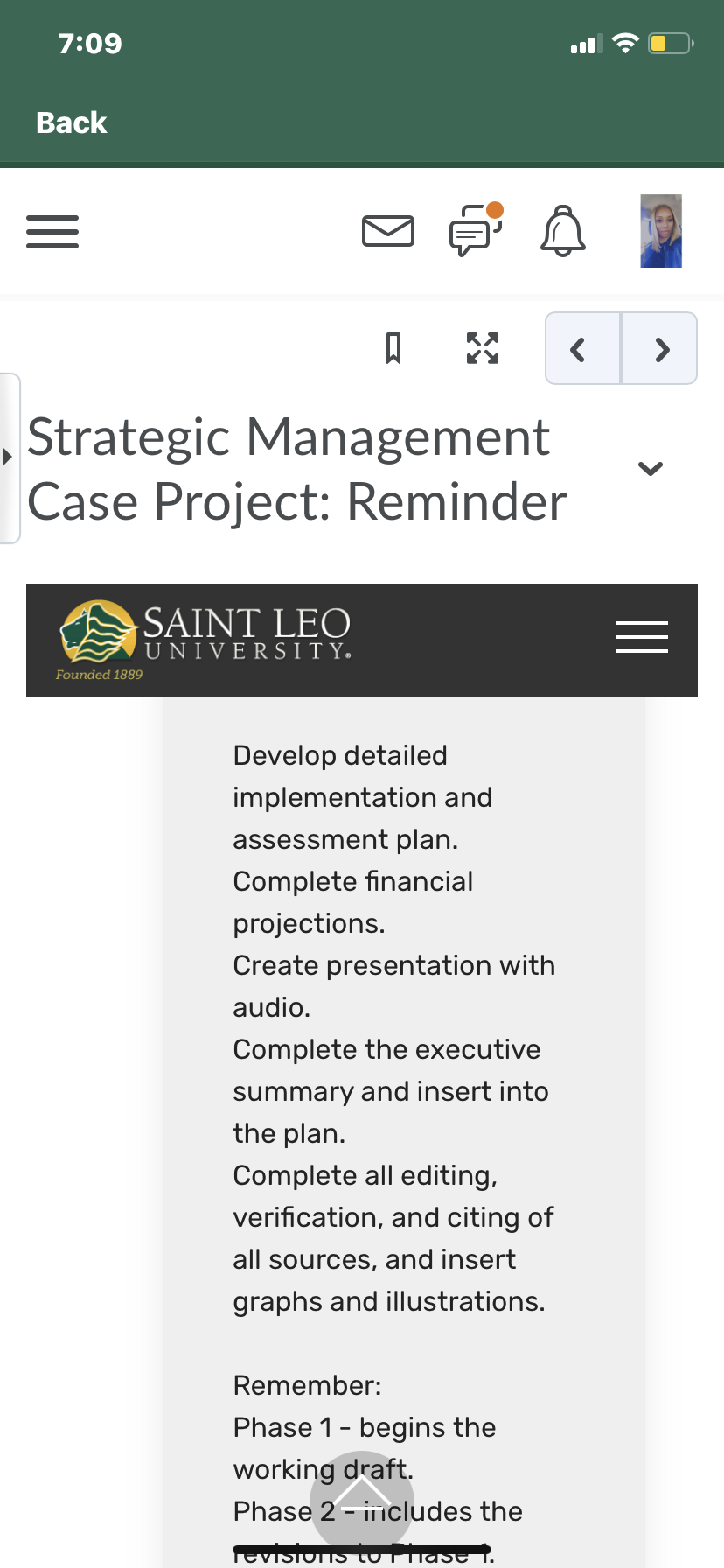
Task: Tap the Wi-Fi indicator in status bar
Action: pyautogui.click(x=625, y=43)
